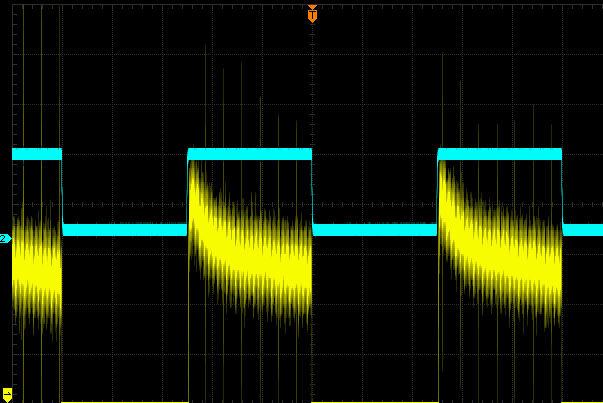Viewport: 603px width, 403px height.
Task: Click falling edge of rightmost cyan pulse
Action: 562,192
